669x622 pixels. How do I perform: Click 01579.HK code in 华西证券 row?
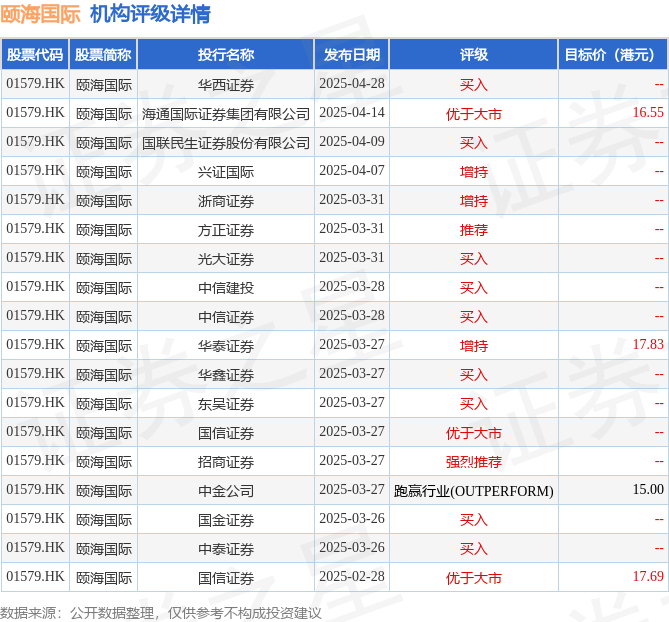pyautogui.click(x=35, y=84)
